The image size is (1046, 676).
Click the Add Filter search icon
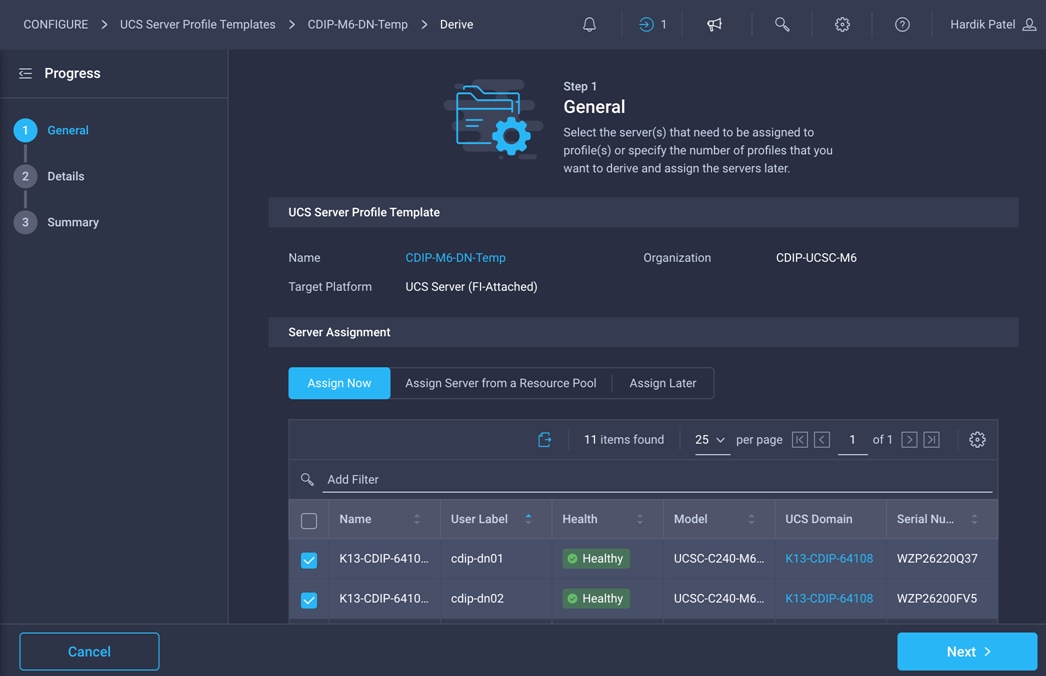pyautogui.click(x=307, y=479)
